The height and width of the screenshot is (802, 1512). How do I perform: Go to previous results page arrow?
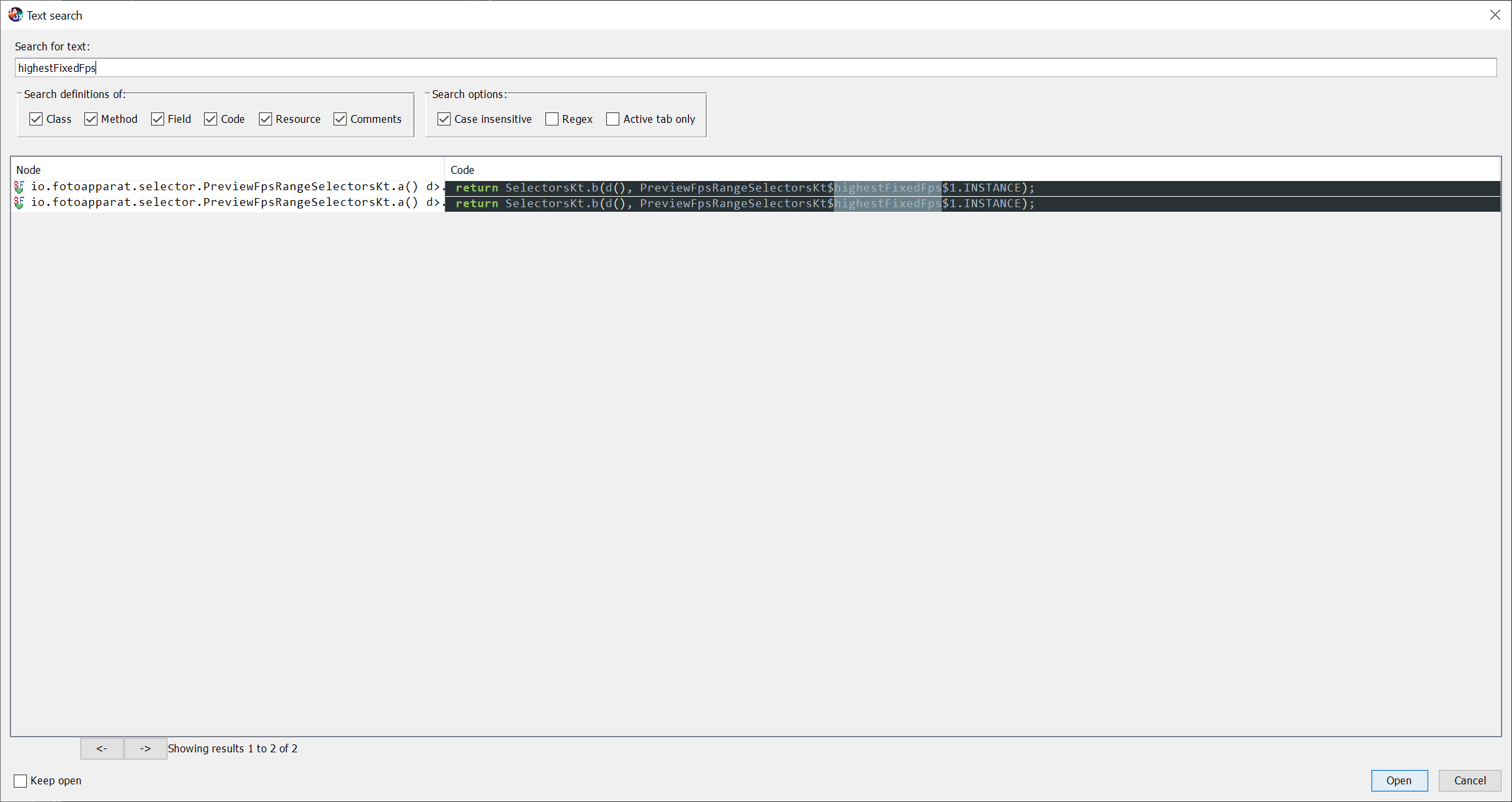click(102, 748)
